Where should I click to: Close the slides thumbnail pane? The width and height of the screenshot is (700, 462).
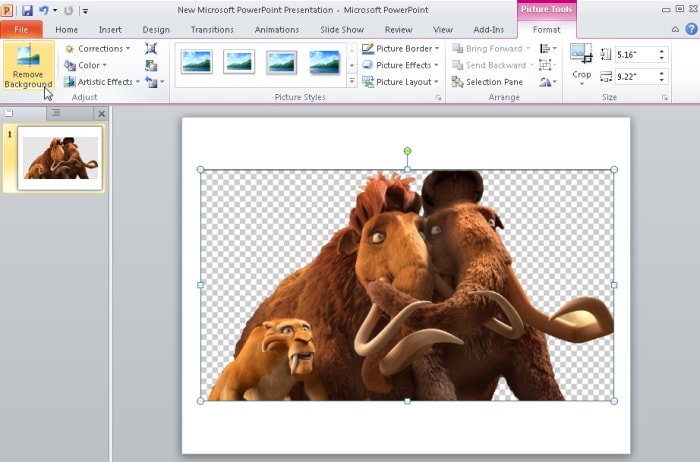[102, 114]
